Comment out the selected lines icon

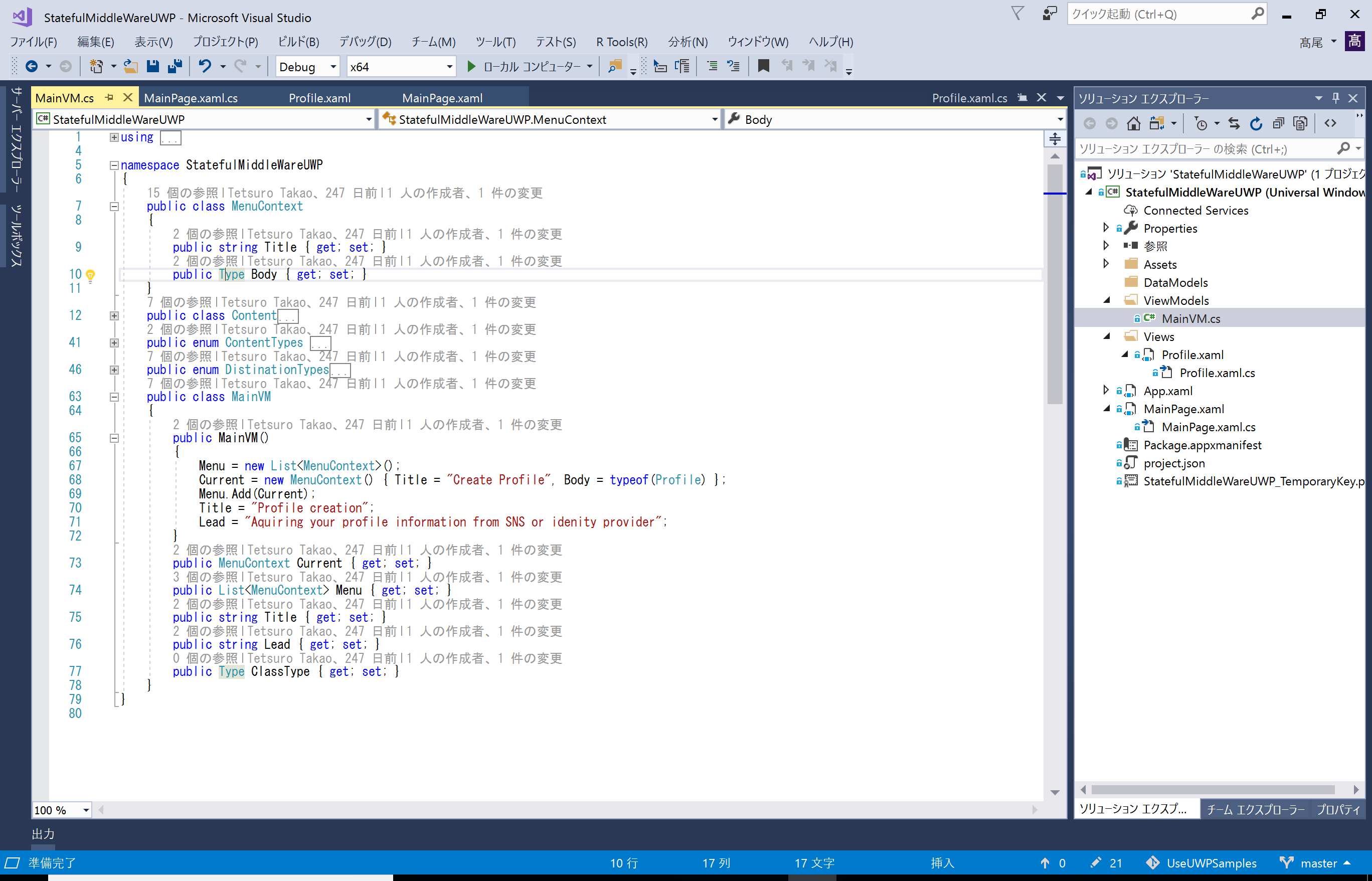(712, 66)
